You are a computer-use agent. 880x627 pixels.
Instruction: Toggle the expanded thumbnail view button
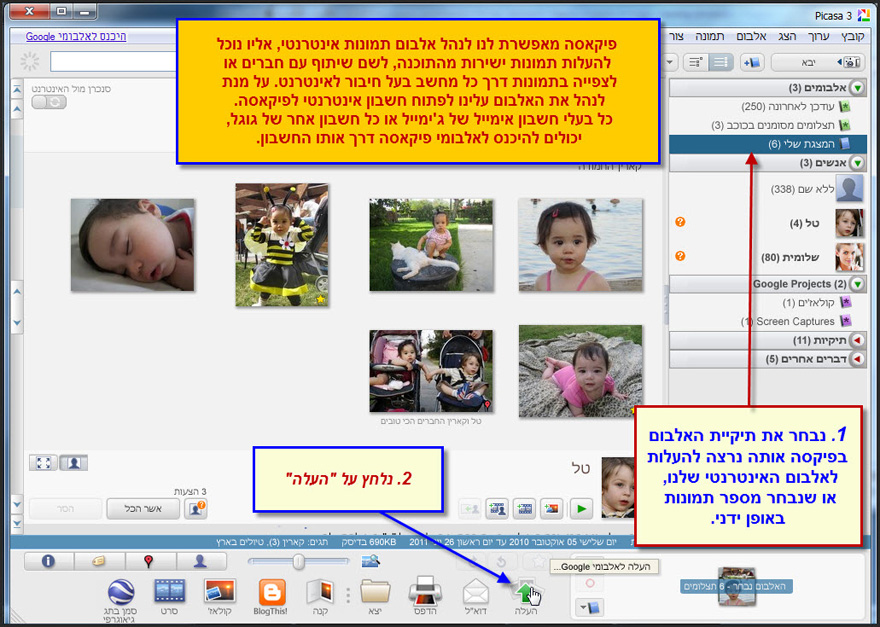44,463
